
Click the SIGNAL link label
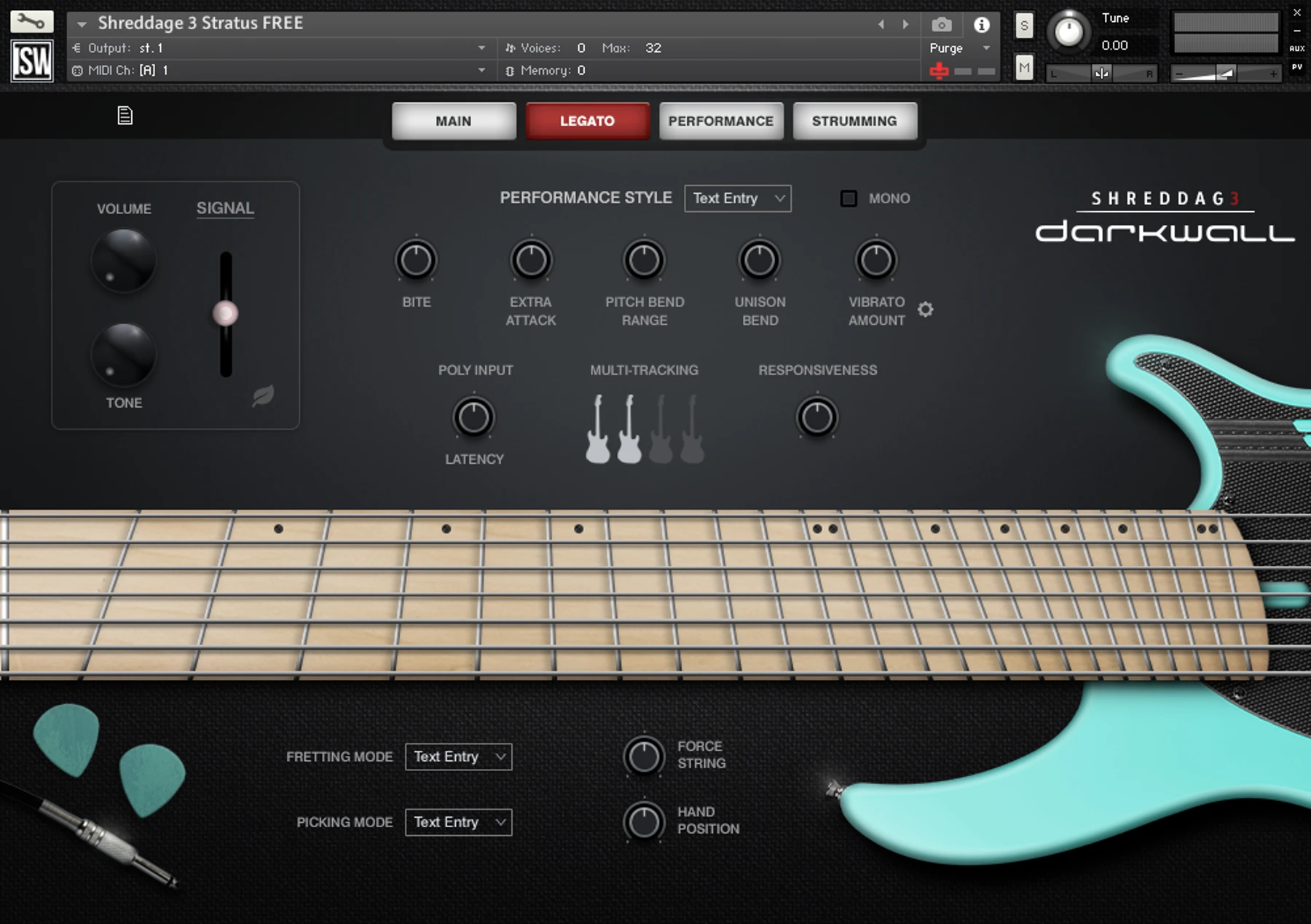[x=225, y=208]
